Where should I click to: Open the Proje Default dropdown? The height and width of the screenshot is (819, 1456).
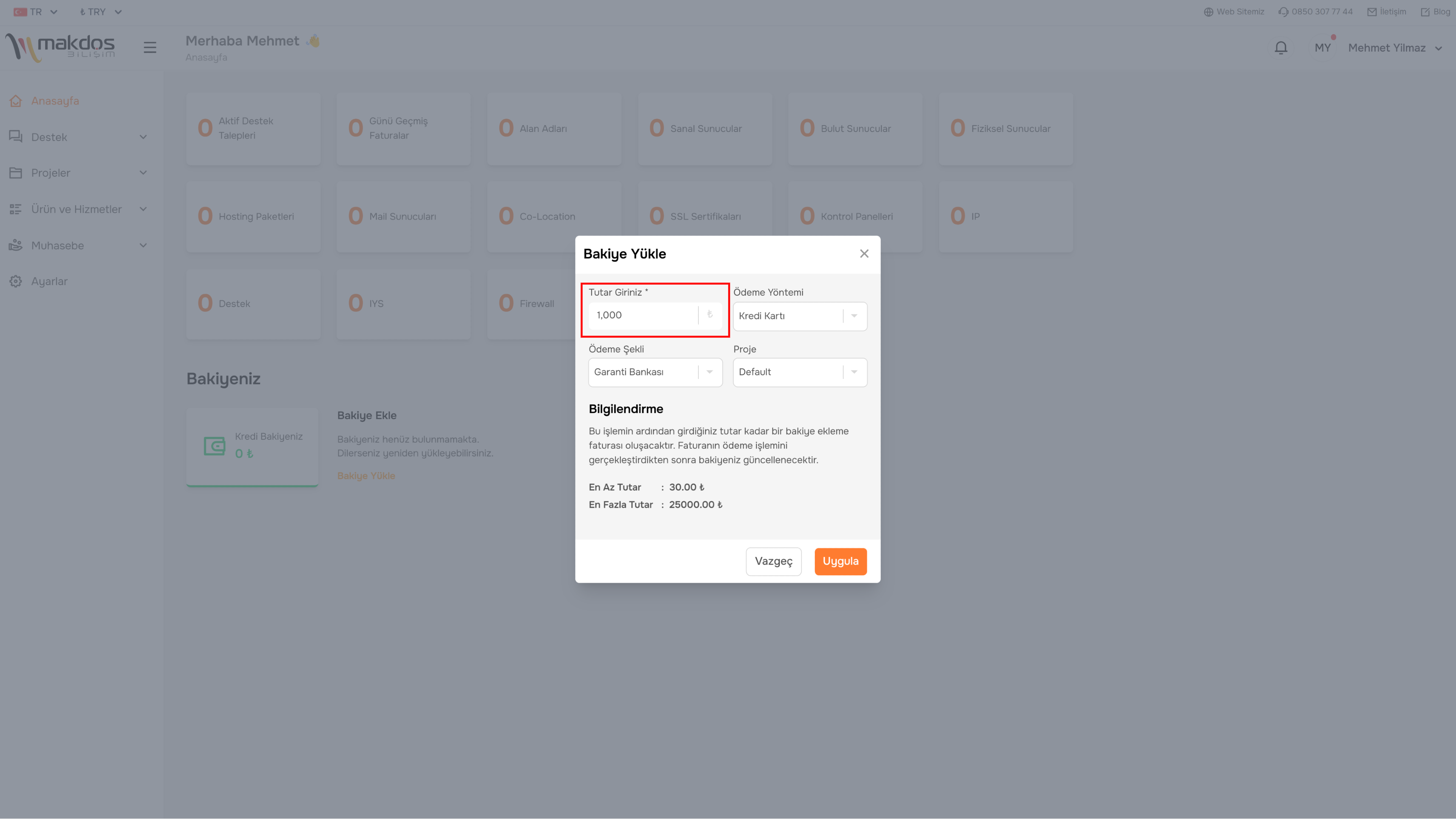coord(800,372)
